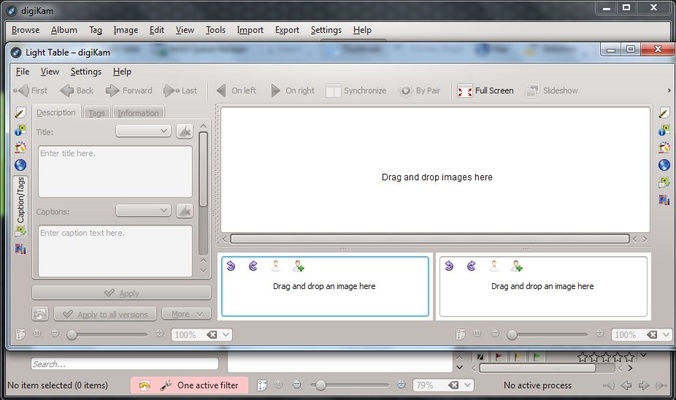
Task: Click Apply to all versions button
Action: tap(105, 314)
